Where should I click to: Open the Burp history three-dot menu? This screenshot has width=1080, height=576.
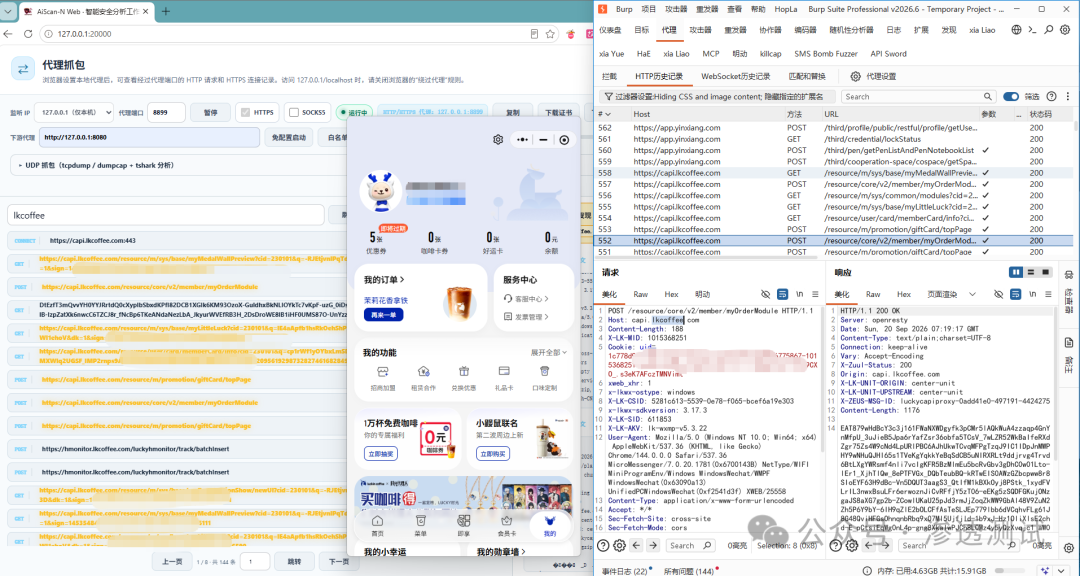pos(1066,96)
